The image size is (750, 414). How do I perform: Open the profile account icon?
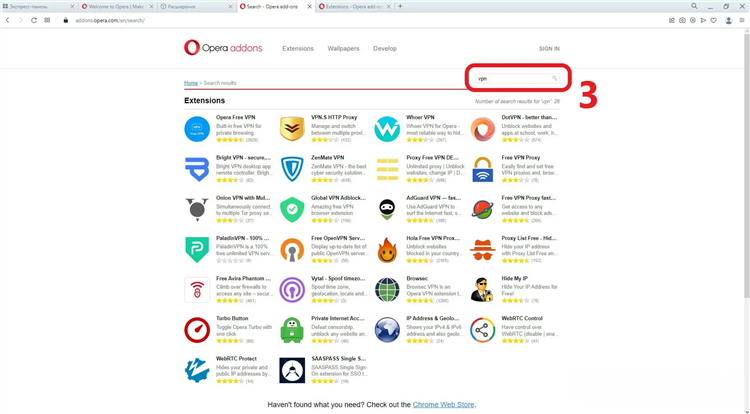click(x=728, y=20)
